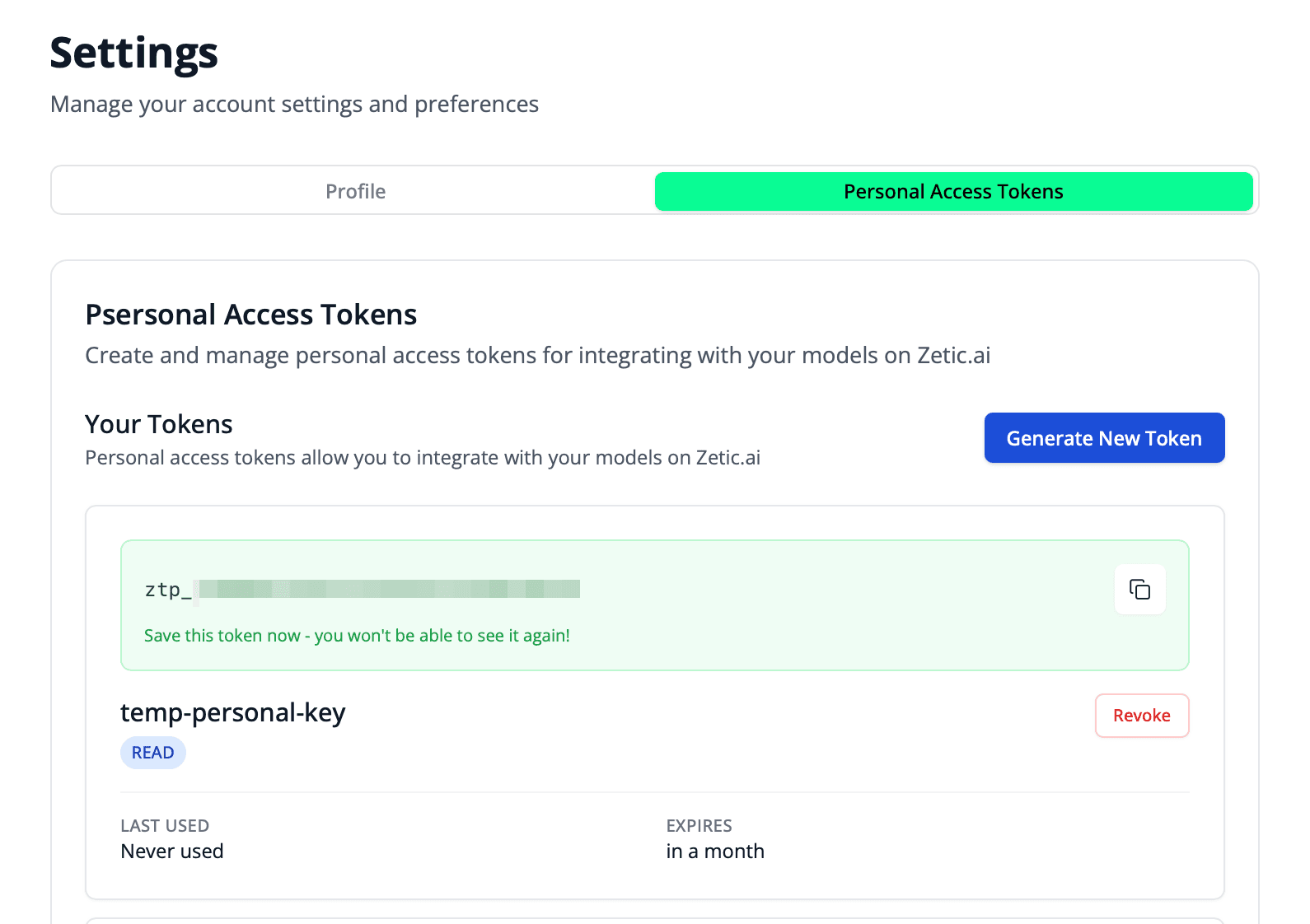Click the EXPIRES label
This screenshot has width=1310, height=924.
[x=698, y=825]
